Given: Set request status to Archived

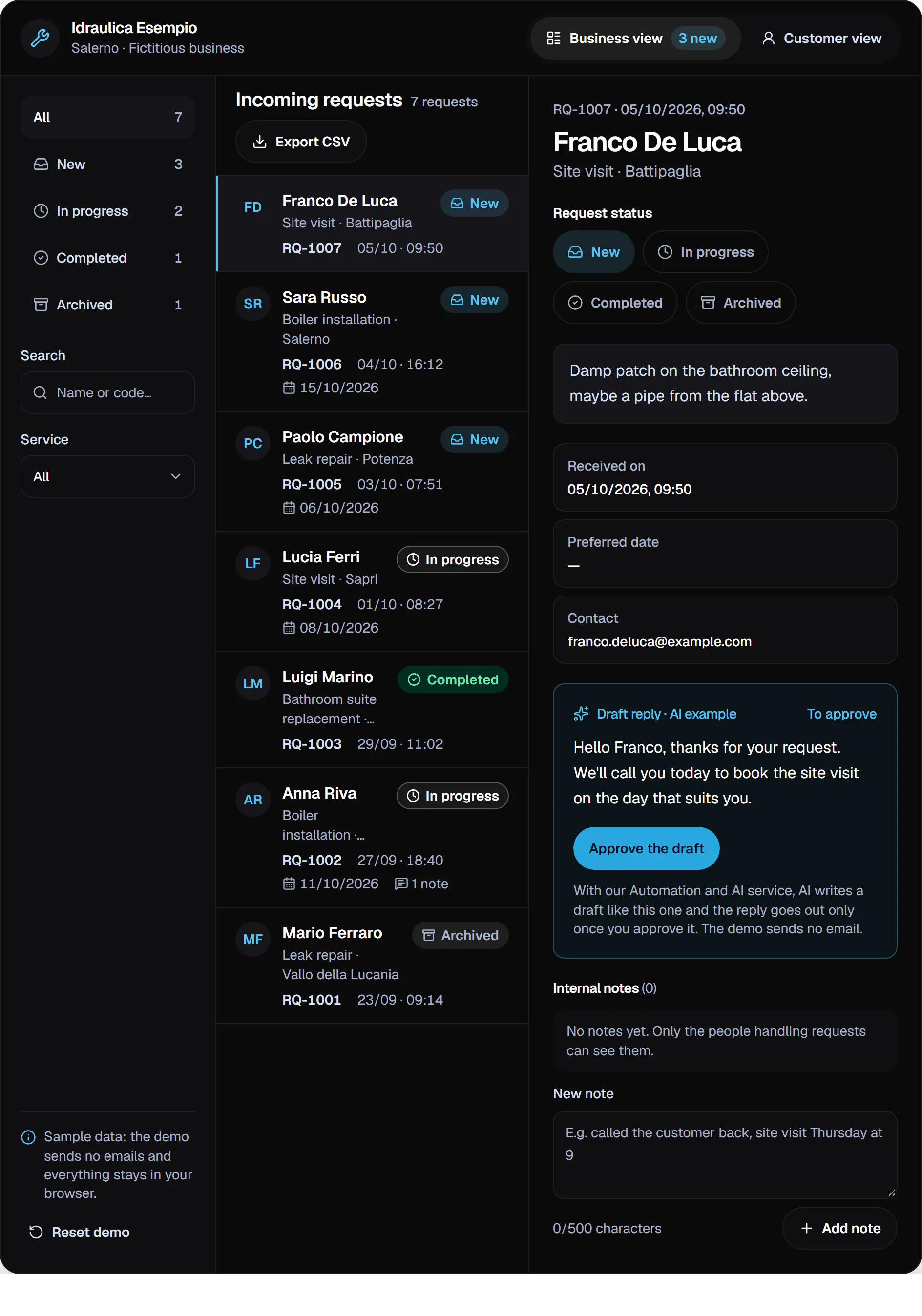Looking at the screenshot, I should [740, 303].
